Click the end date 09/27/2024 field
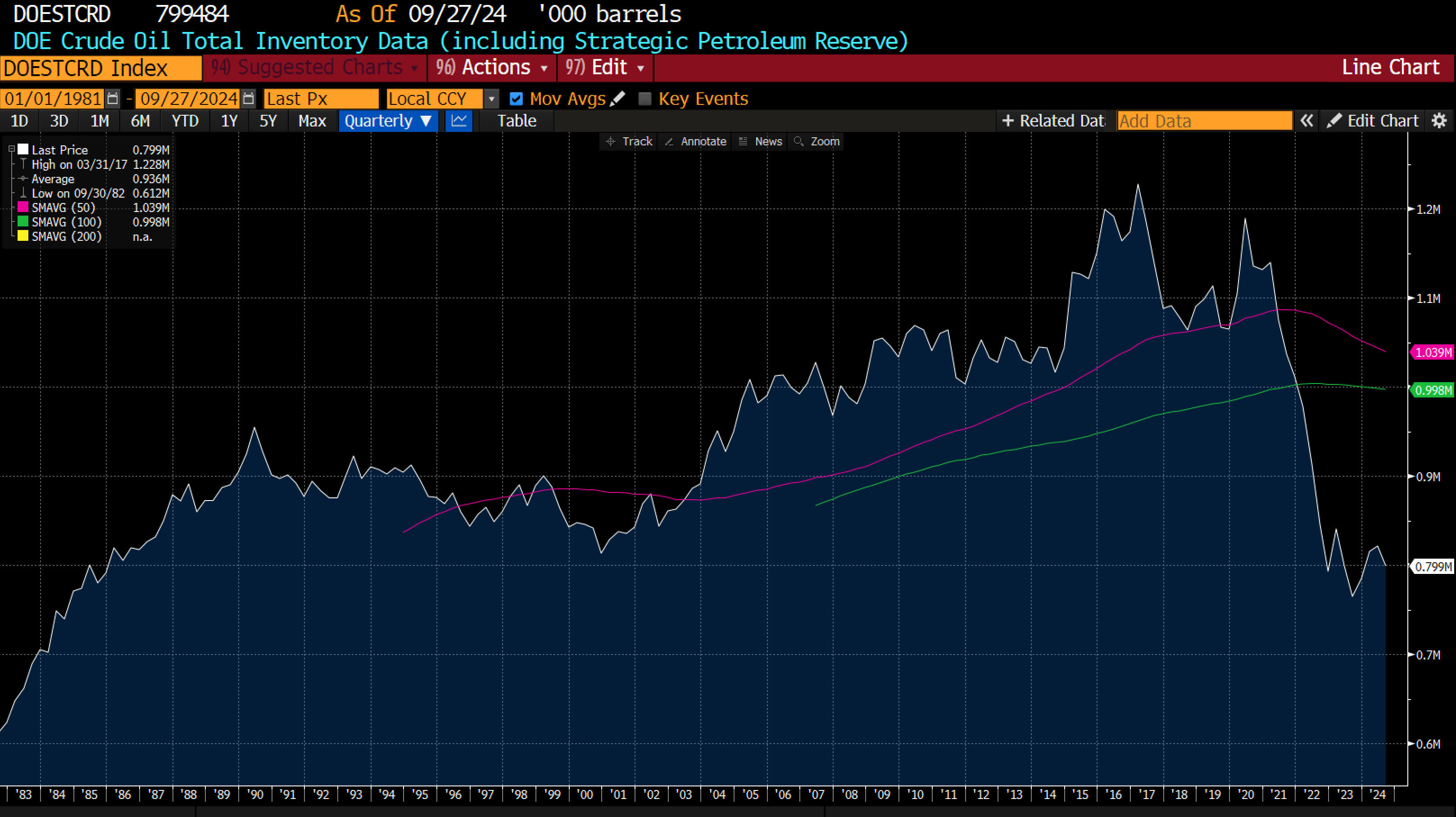The width and height of the screenshot is (1456, 817). (188, 99)
